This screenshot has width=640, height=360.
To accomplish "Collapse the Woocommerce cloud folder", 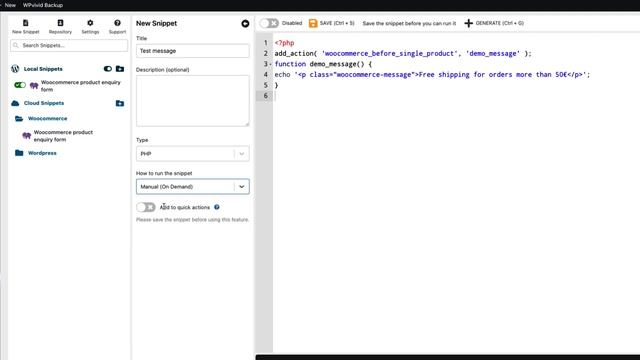I will pos(47,118).
